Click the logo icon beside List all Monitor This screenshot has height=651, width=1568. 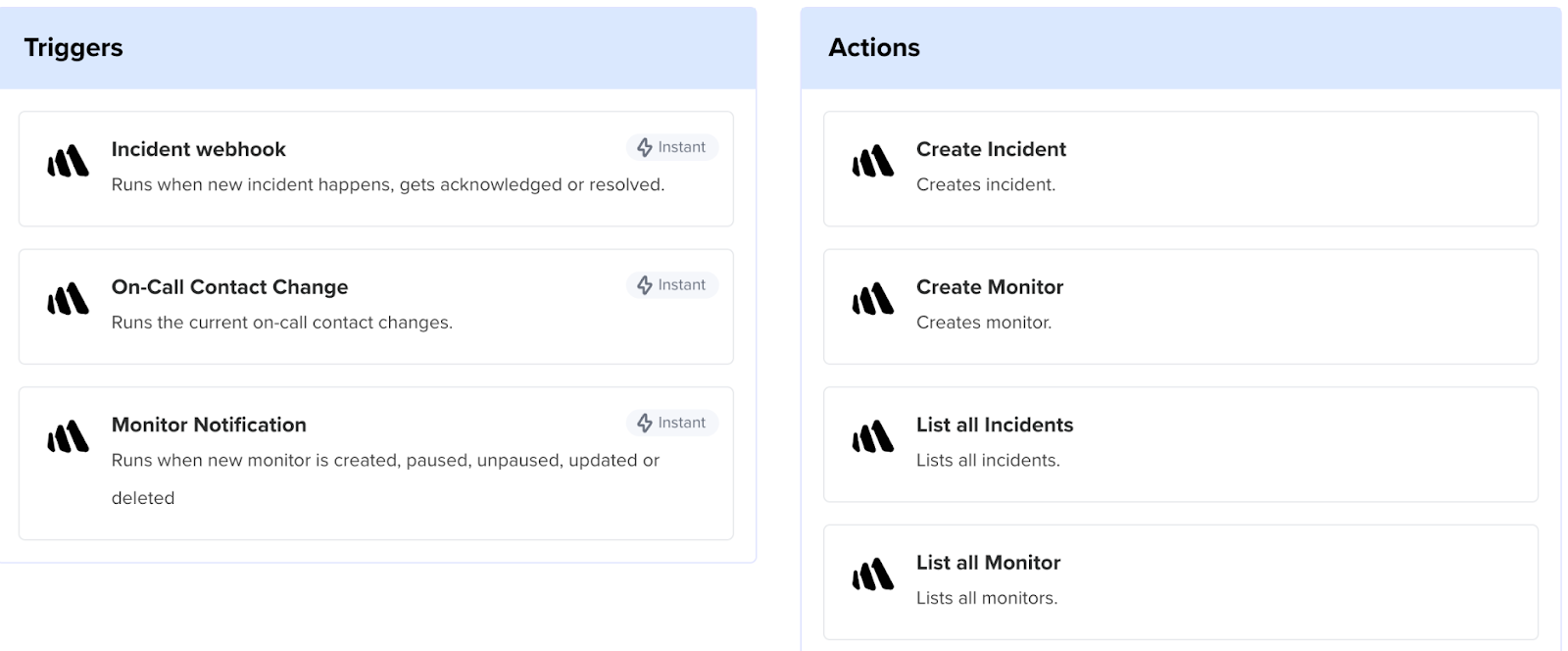(x=872, y=576)
